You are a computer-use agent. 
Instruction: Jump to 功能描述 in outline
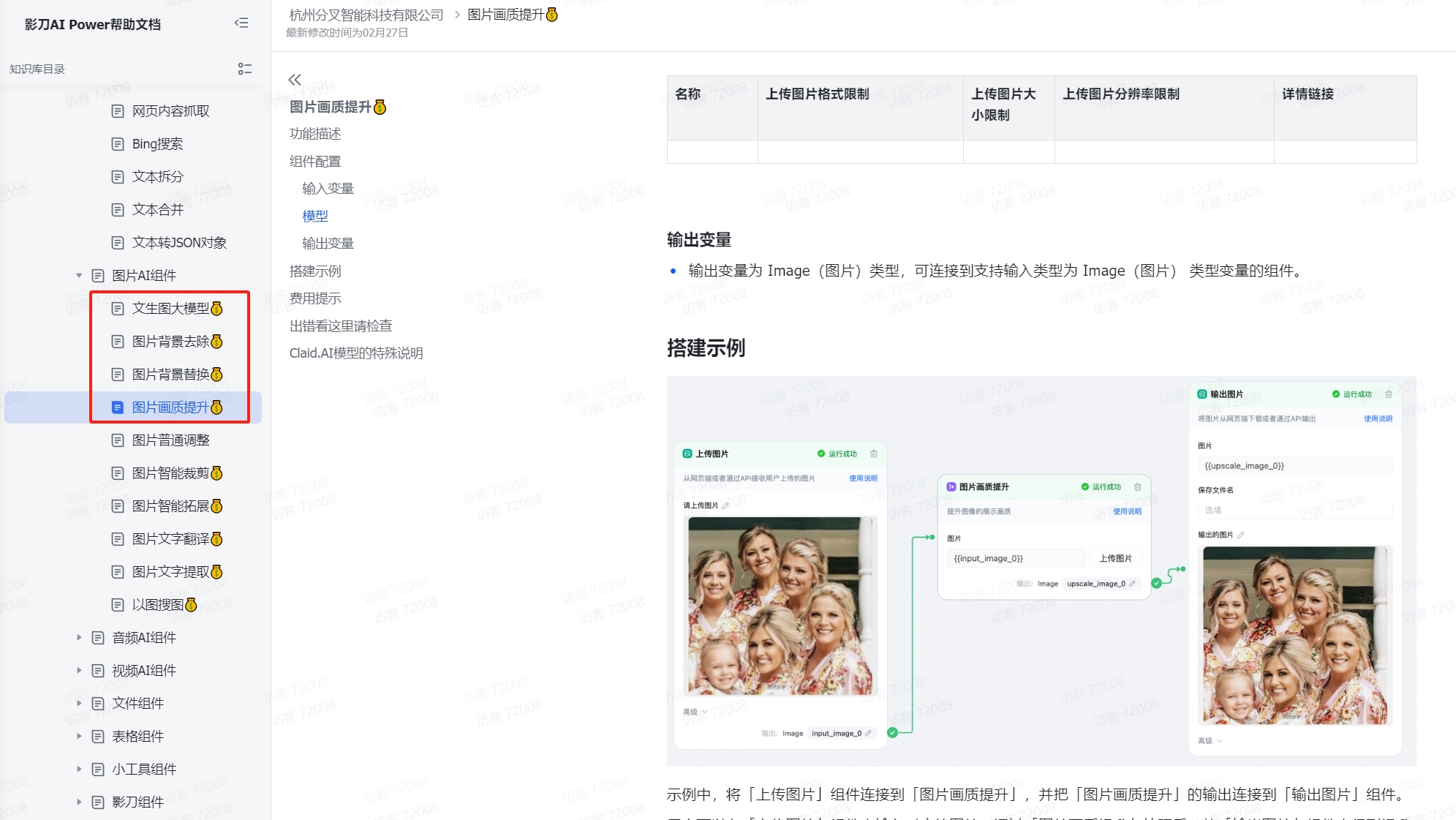tap(315, 134)
